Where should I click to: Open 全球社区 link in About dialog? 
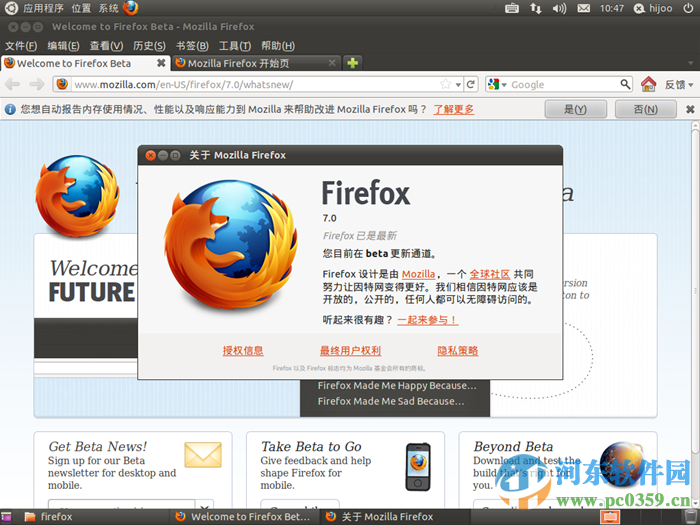tap(490, 274)
